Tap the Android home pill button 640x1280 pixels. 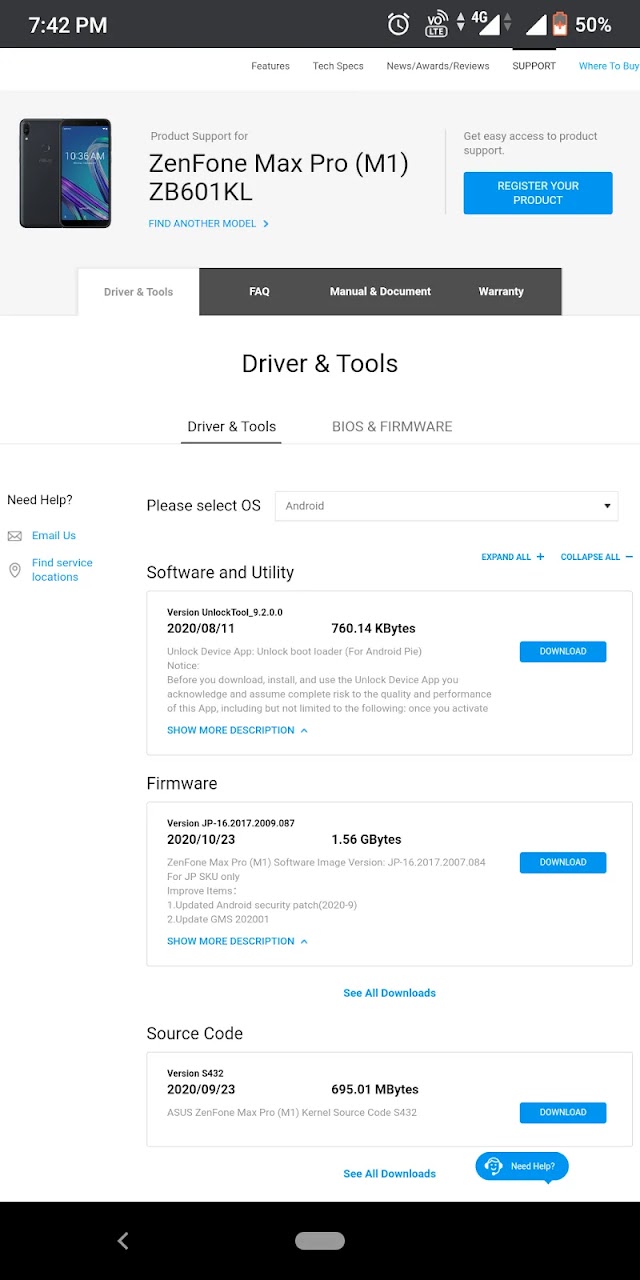coord(320,1241)
